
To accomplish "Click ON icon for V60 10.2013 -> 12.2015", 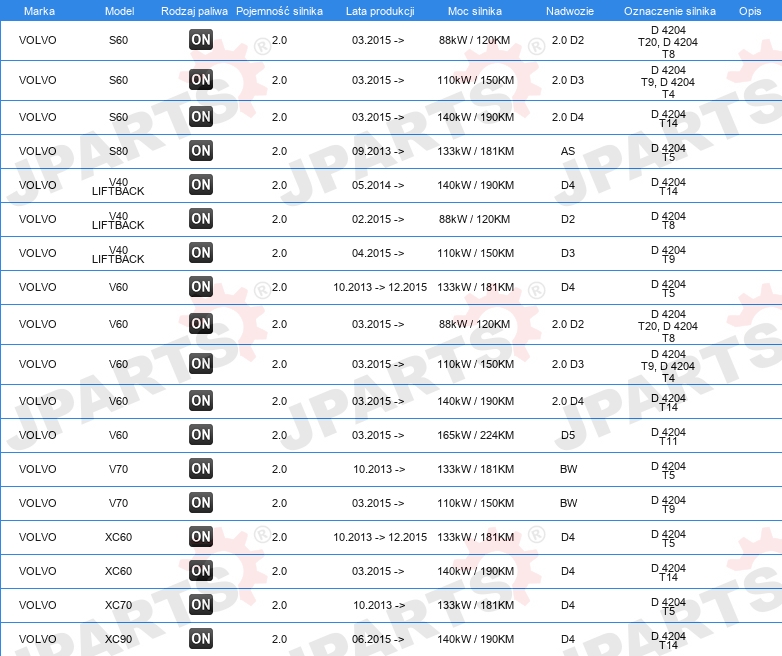I will tap(201, 287).
